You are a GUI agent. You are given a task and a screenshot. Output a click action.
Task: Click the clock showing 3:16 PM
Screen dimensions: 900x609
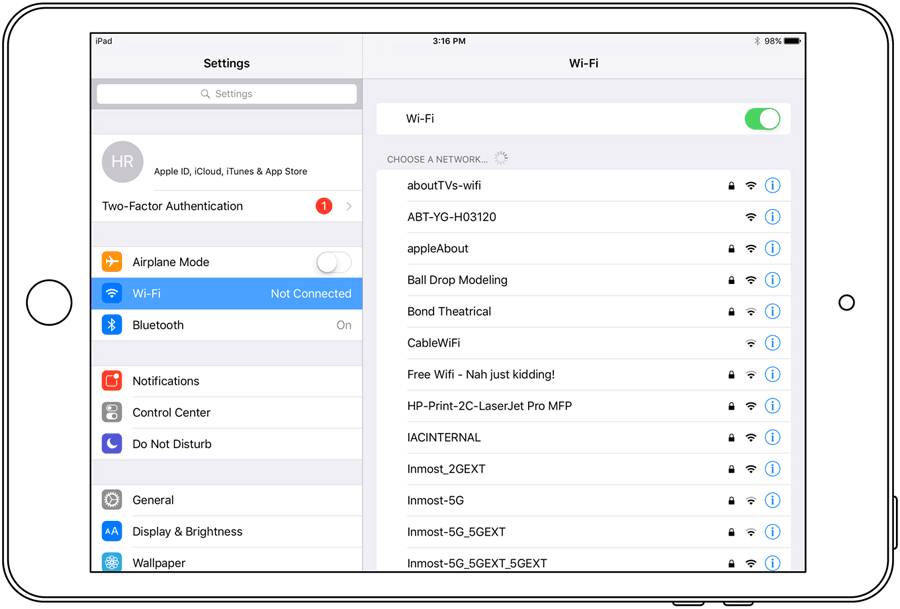[449, 41]
